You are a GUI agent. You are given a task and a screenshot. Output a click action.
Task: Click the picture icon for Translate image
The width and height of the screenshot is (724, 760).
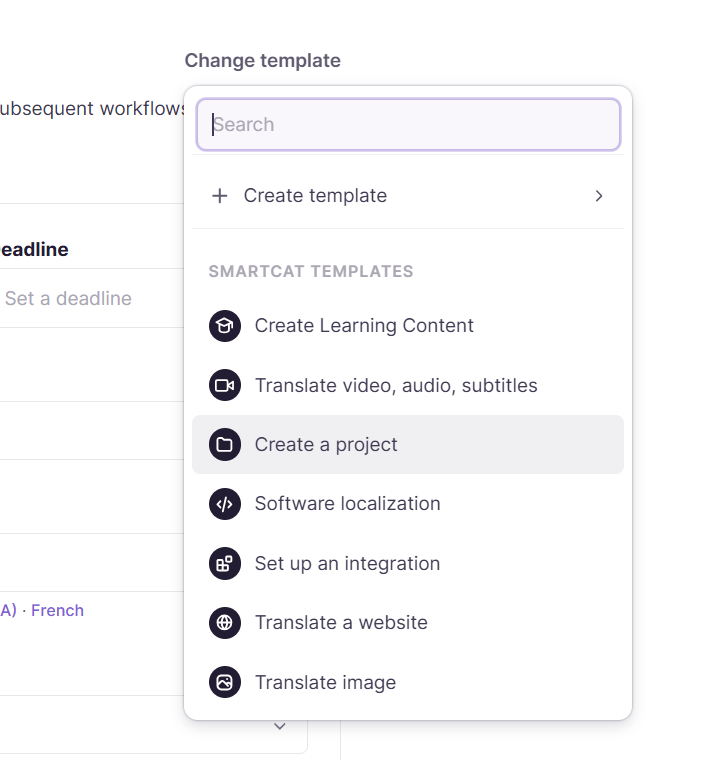pos(224,682)
